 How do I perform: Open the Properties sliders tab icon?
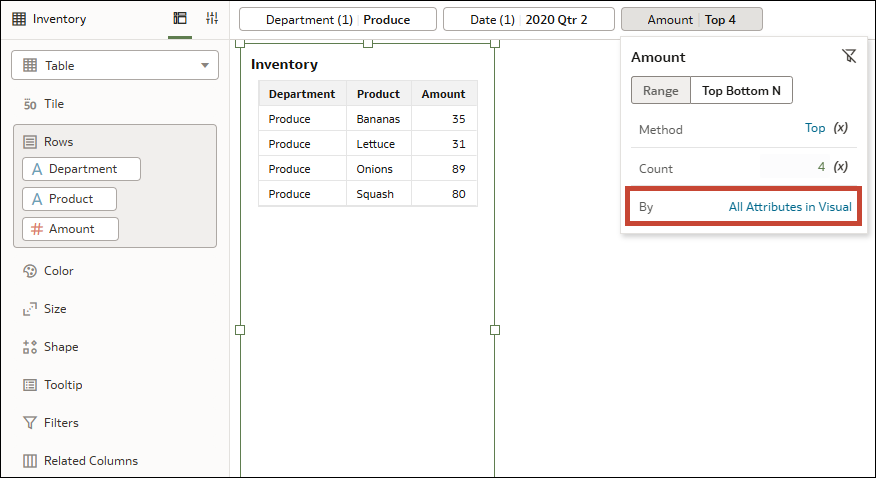tap(212, 19)
